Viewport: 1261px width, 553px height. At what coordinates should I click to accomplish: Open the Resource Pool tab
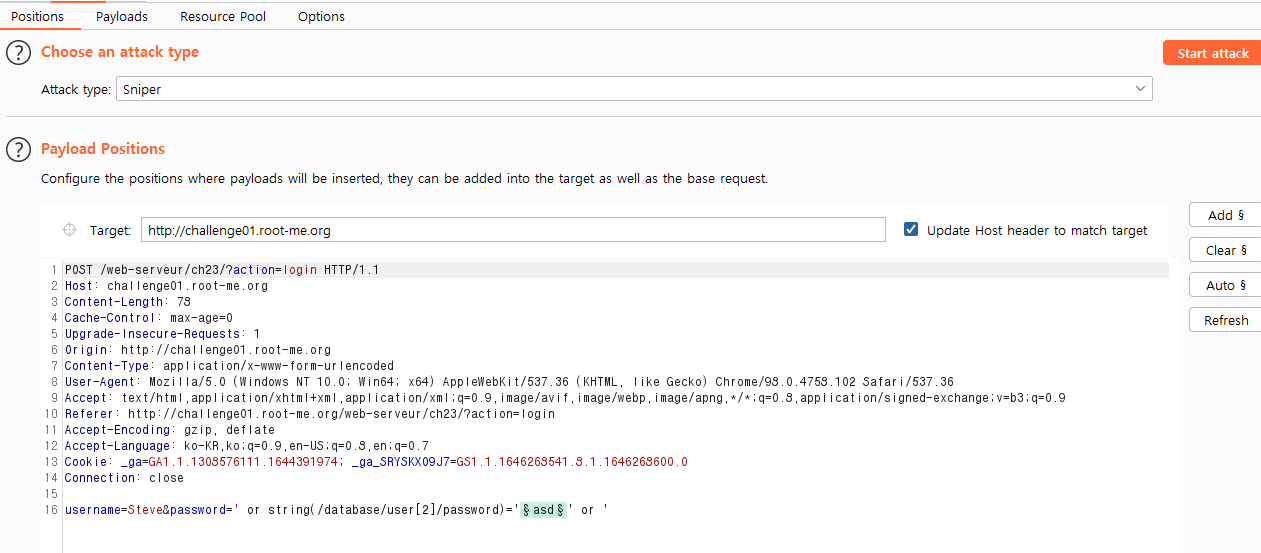223,16
